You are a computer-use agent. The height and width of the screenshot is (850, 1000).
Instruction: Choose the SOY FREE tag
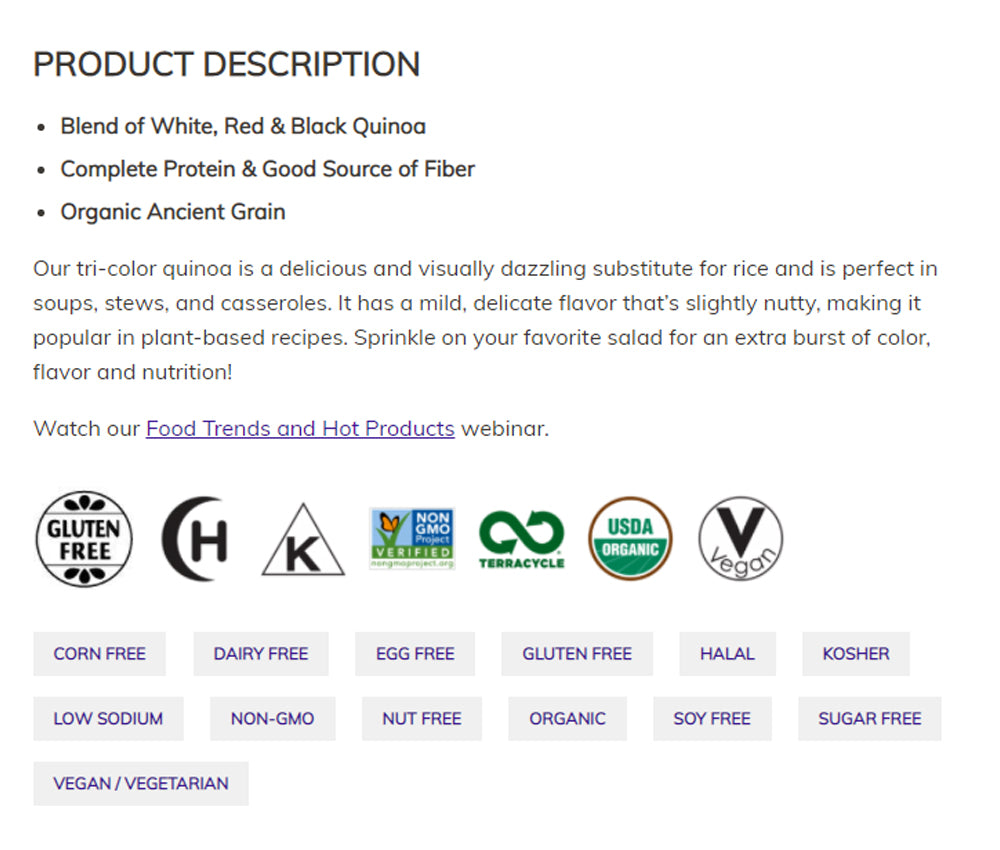712,719
